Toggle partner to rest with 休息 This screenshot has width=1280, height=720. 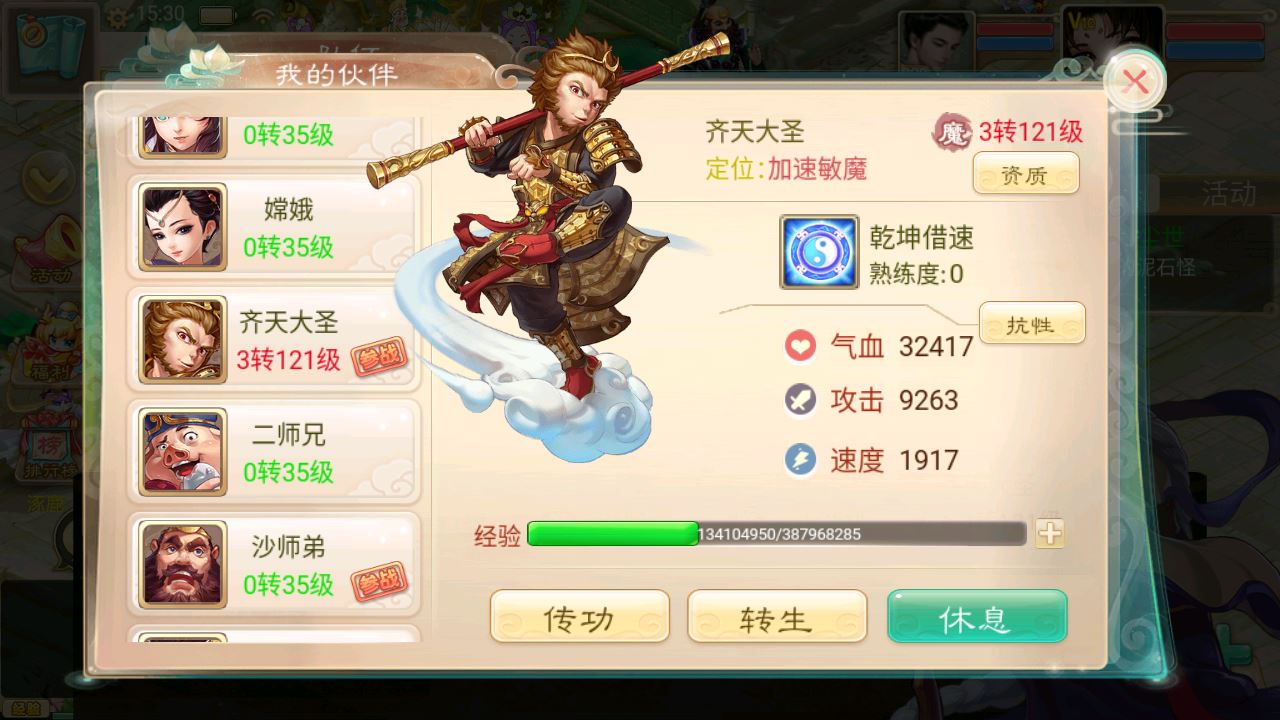click(x=977, y=617)
